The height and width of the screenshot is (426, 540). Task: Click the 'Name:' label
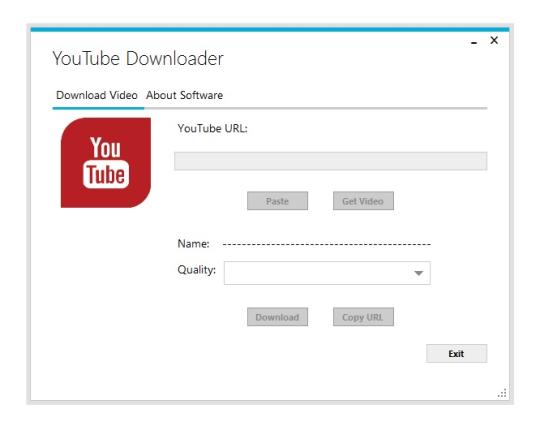tap(193, 244)
